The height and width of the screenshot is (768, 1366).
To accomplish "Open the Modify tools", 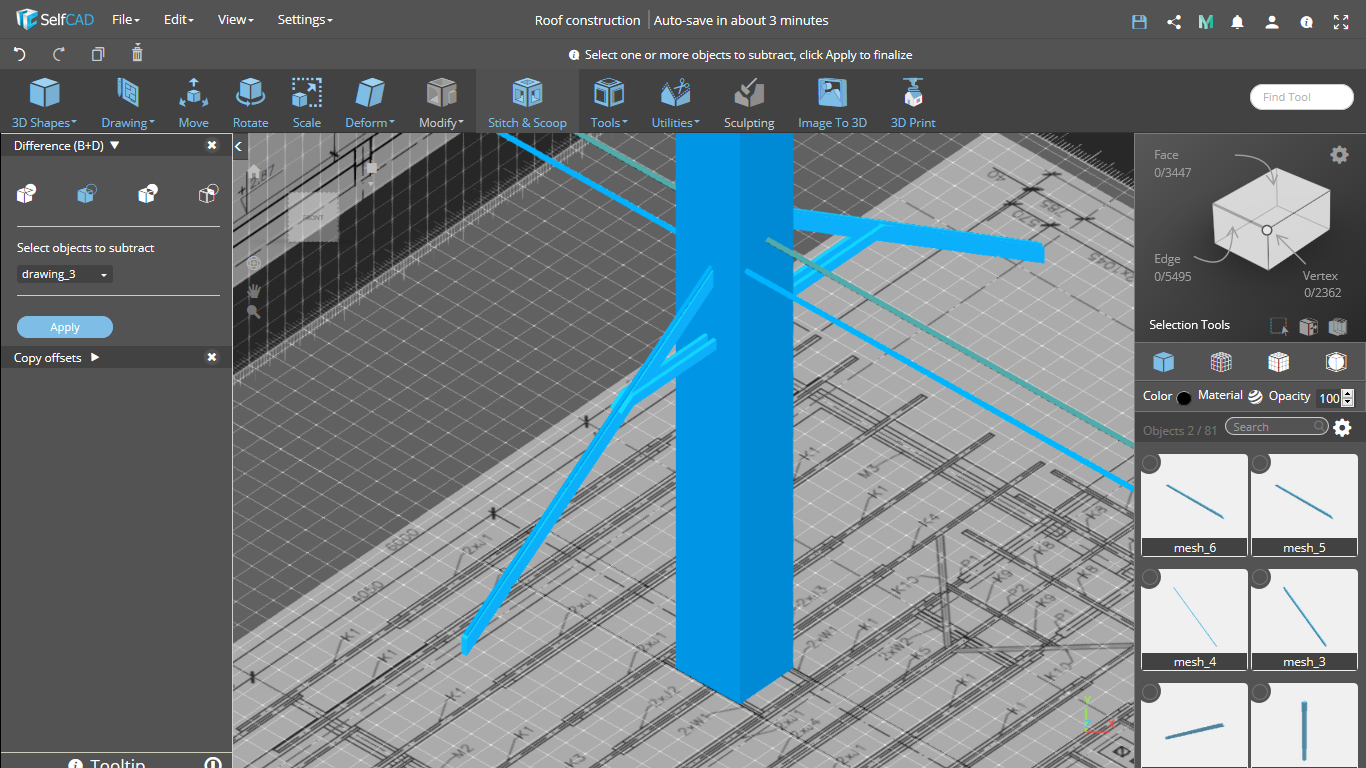I will pyautogui.click(x=441, y=103).
